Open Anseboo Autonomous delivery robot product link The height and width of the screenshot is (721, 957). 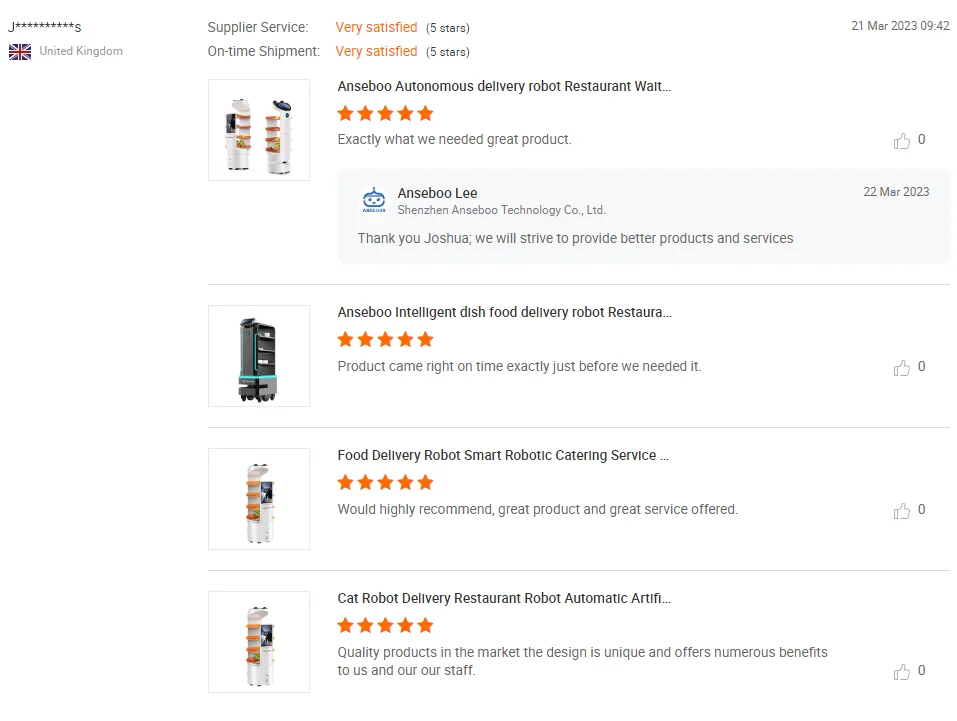point(504,86)
